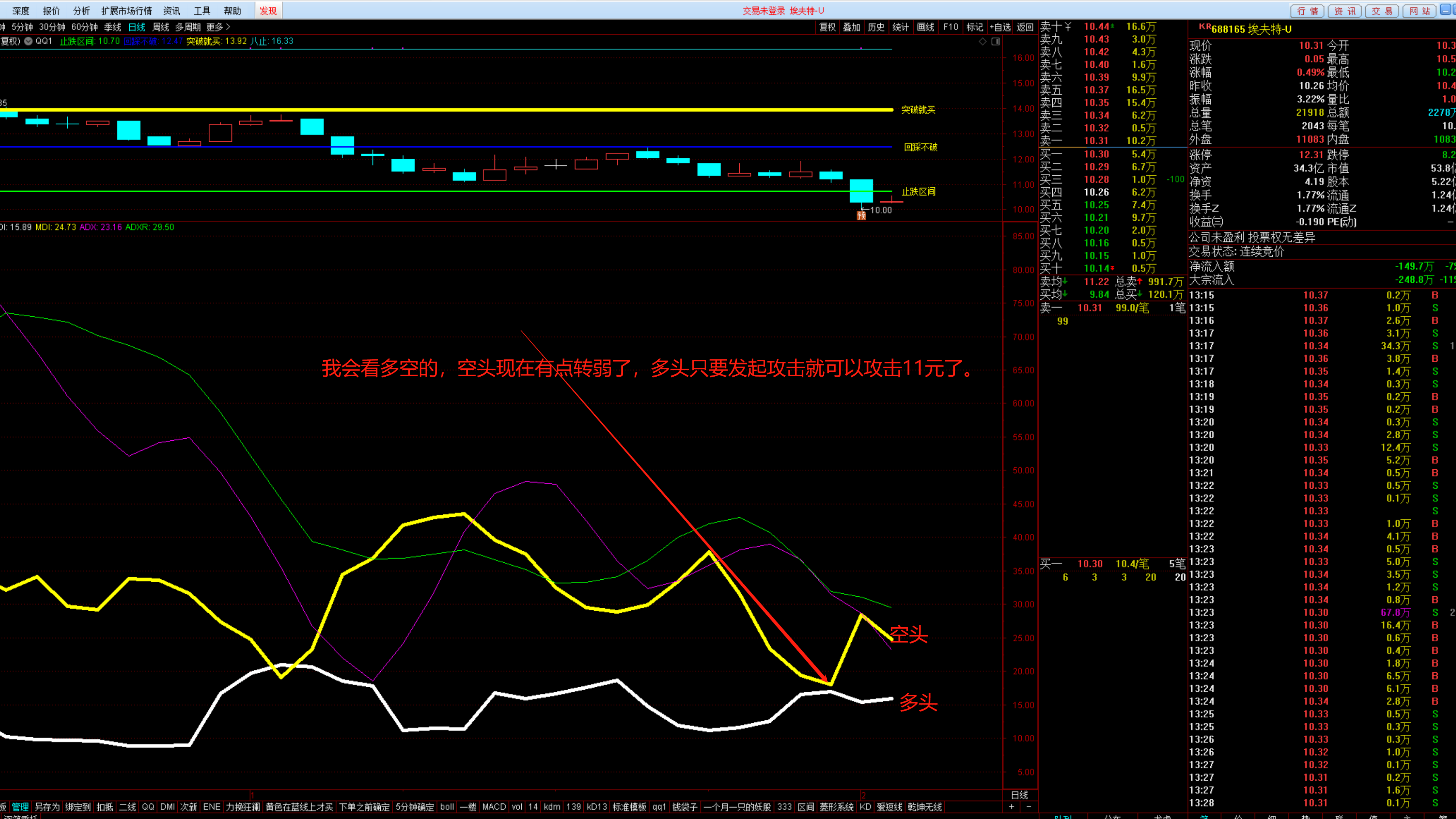Toggle the side panel icon near price axis
The width and height of the screenshot is (1456, 819).
tap(996, 41)
